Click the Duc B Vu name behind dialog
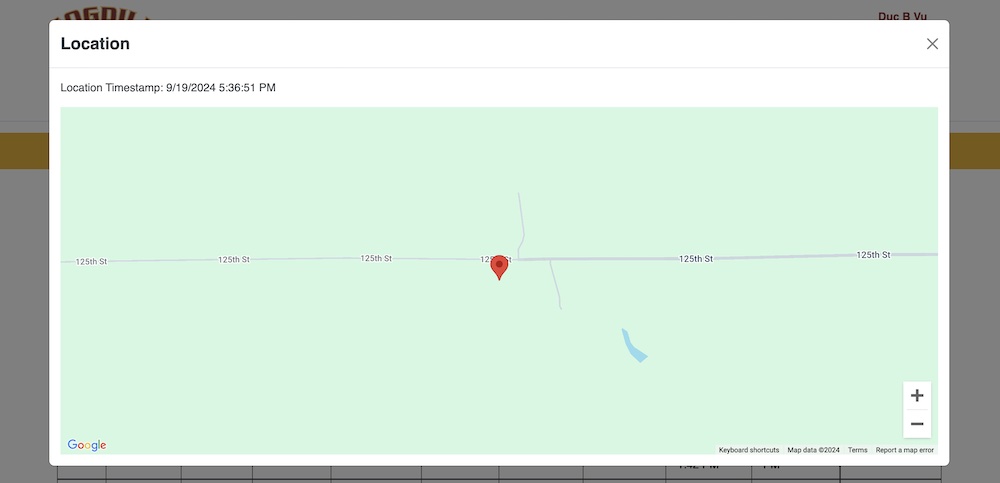The width and height of the screenshot is (1000, 483). point(902,15)
